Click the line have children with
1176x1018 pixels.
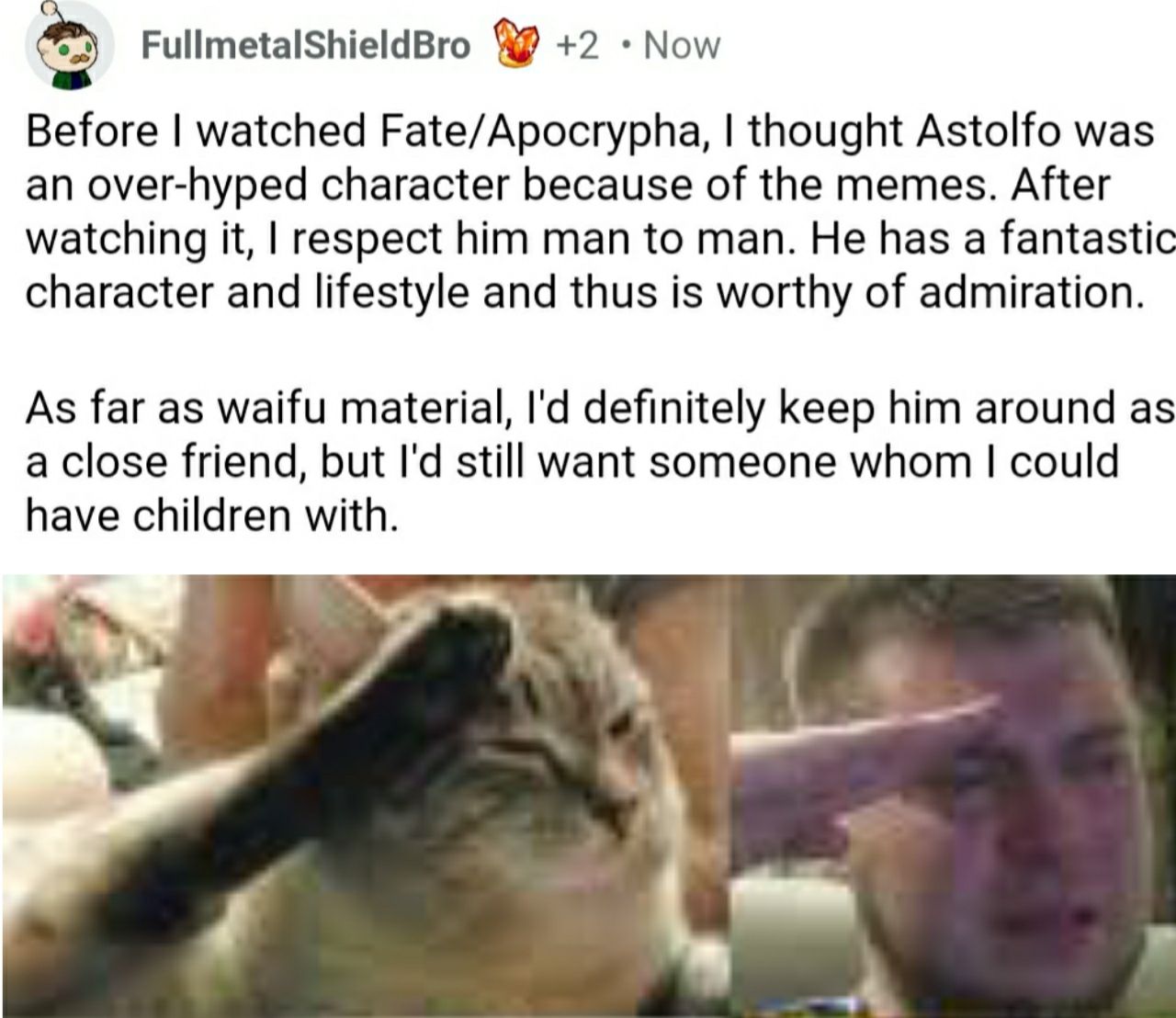(212, 515)
